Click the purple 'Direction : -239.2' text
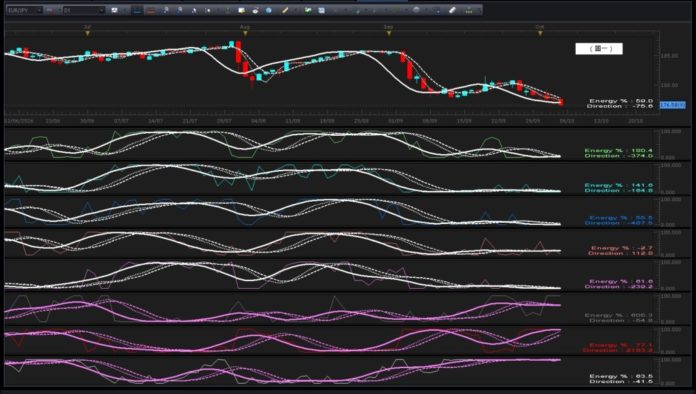 point(619,287)
